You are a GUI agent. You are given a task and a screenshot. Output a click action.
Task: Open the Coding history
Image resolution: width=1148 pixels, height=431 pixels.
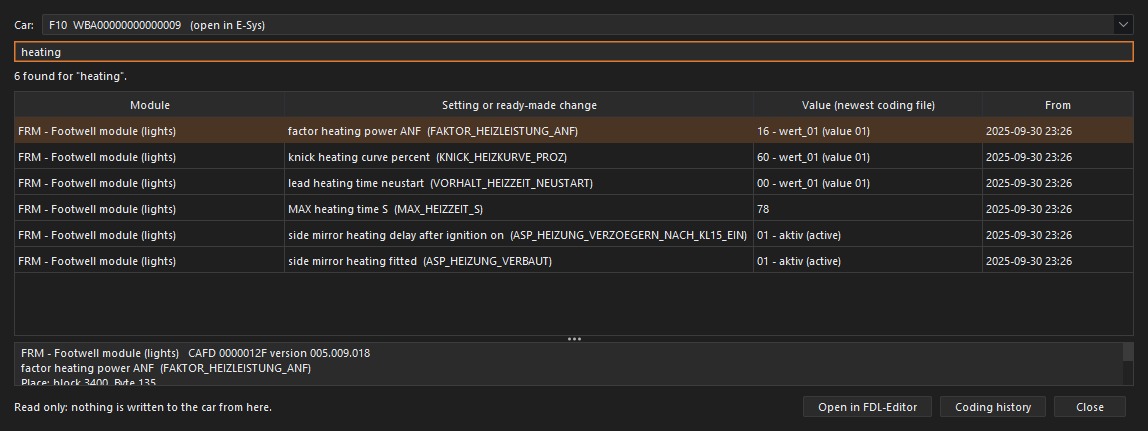pos(993,407)
